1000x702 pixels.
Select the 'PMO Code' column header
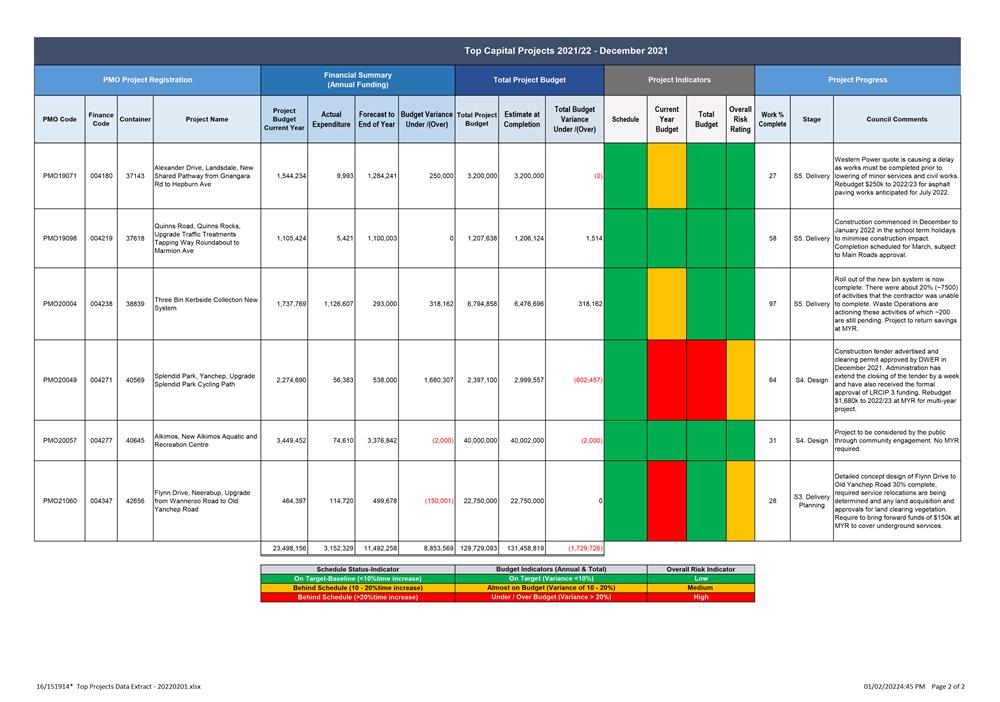[59, 119]
